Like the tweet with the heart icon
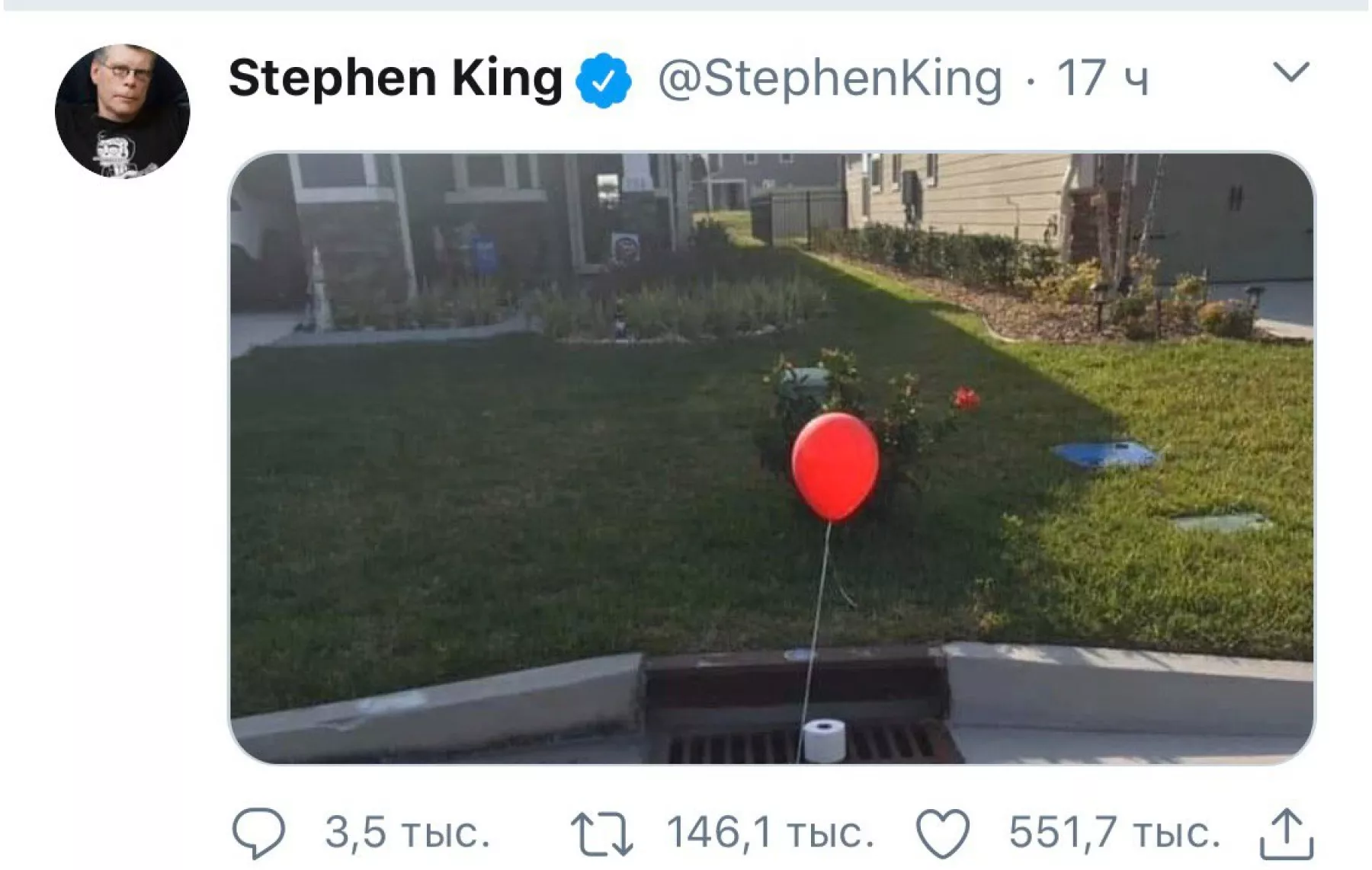This screenshot has height=870, width=1372. 943,833
